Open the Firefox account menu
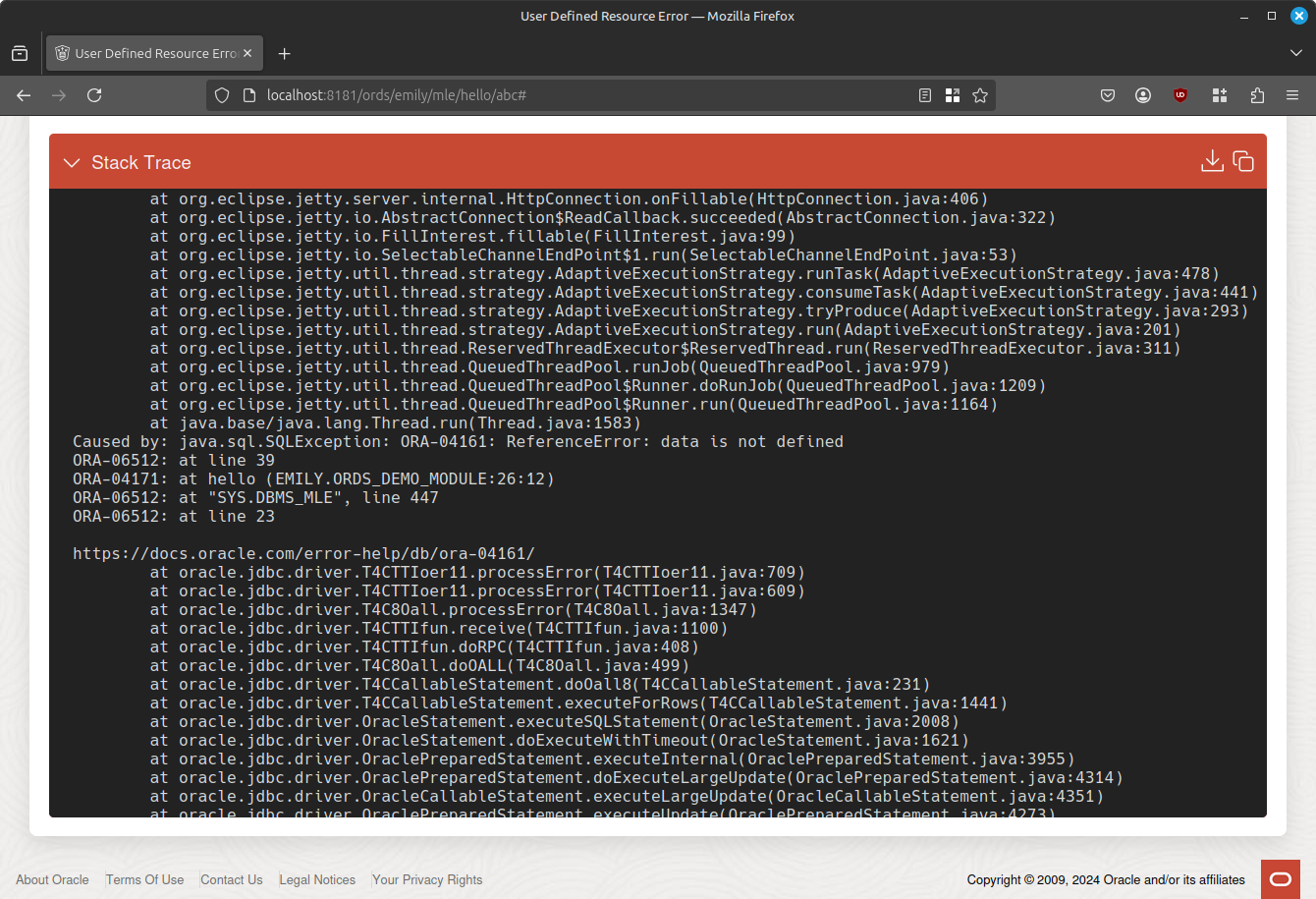Image resolution: width=1316 pixels, height=899 pixels. (x=1143, y=95)
